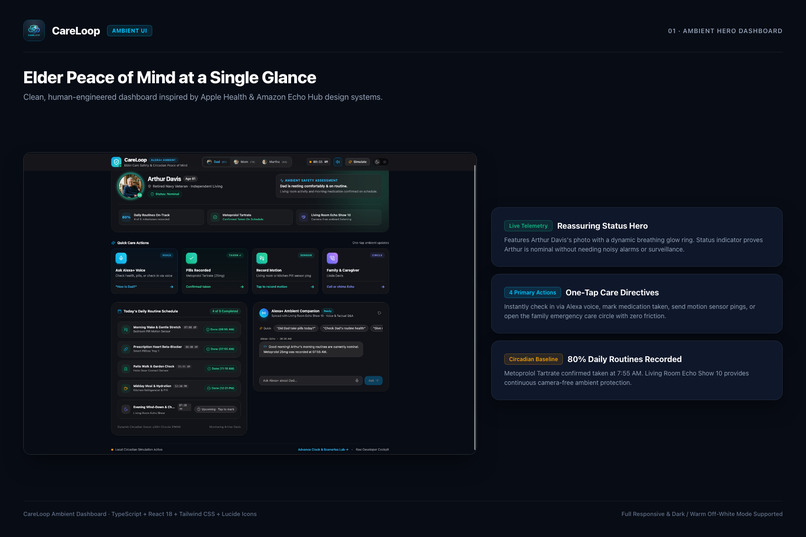Click the Ambient Safety Assessment card

tap(329, 187)
